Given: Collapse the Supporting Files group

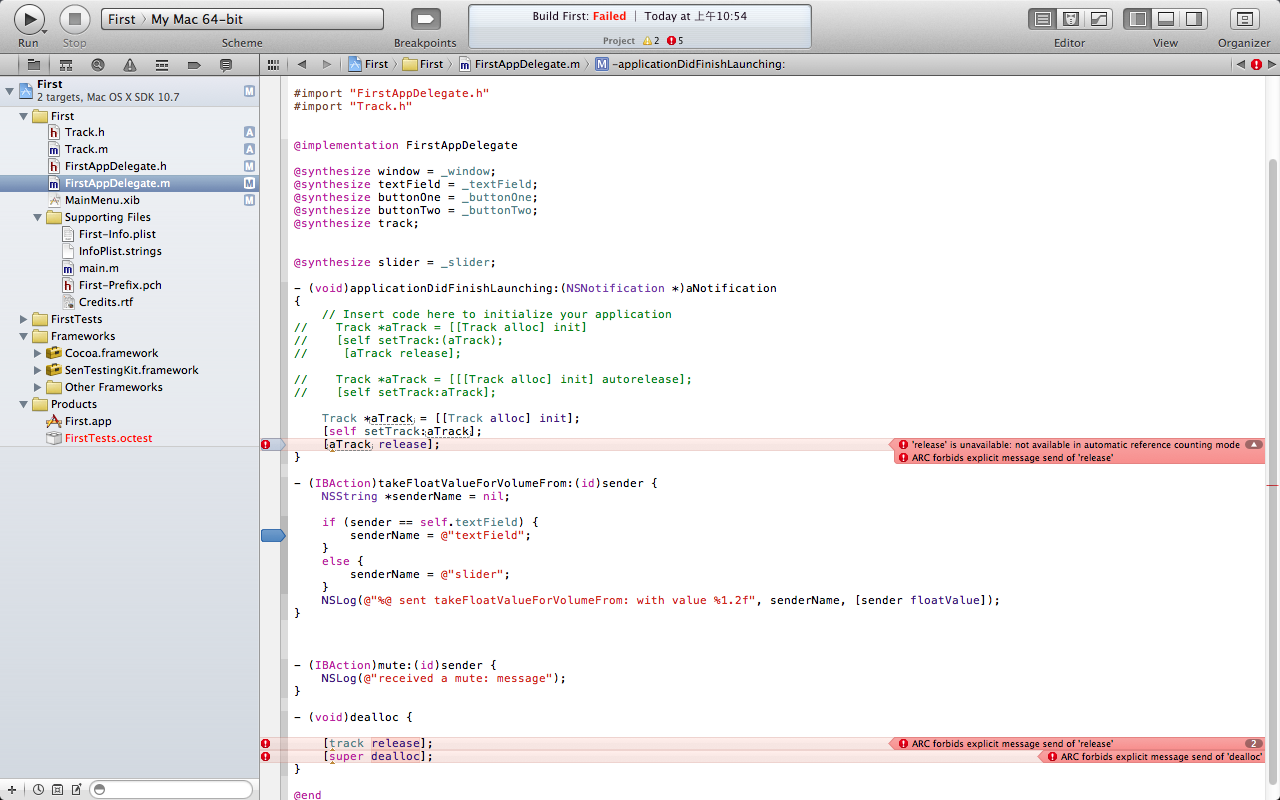Looking at the screenshot, I should pos(38,217).
